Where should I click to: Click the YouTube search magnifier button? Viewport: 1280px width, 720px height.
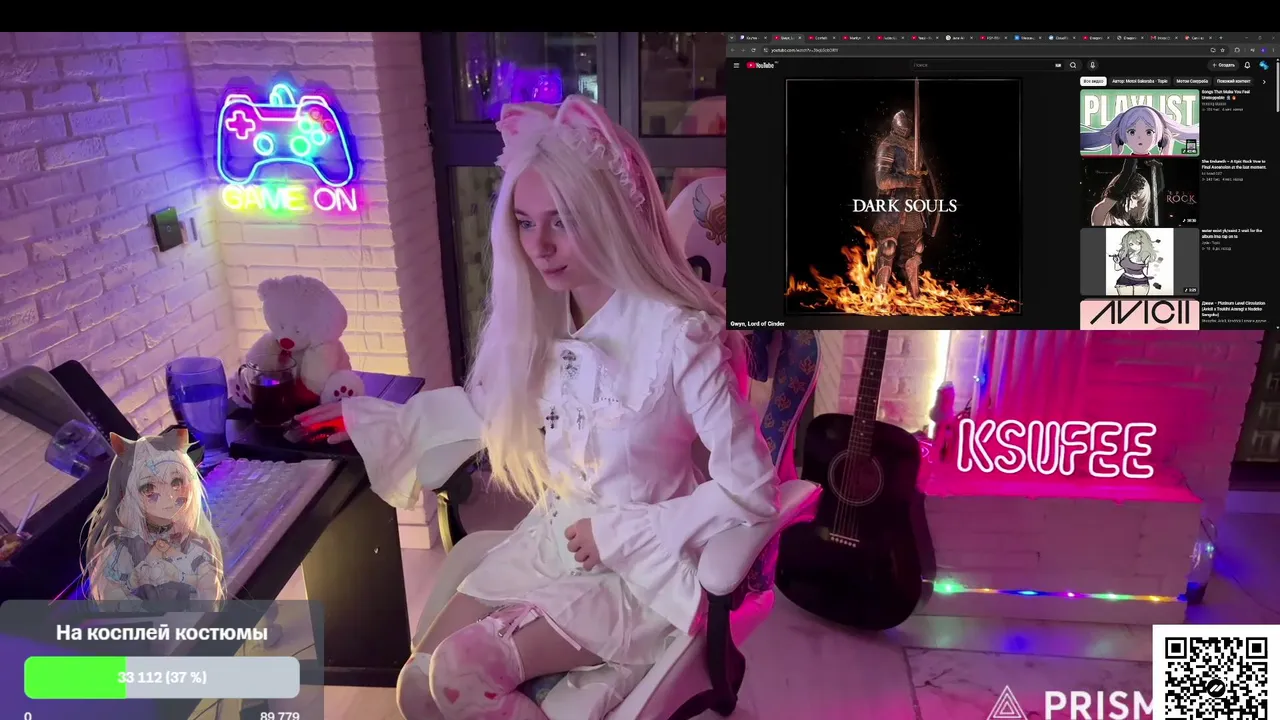(x=1073, y=65)
